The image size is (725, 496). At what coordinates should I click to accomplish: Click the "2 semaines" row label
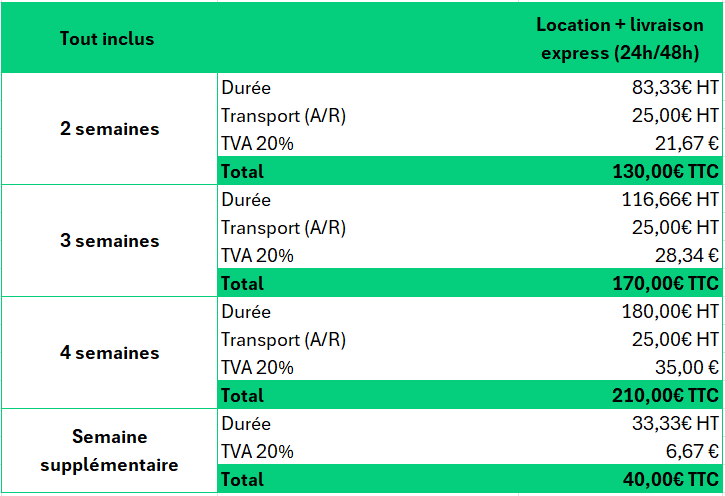tap(109, 129)
